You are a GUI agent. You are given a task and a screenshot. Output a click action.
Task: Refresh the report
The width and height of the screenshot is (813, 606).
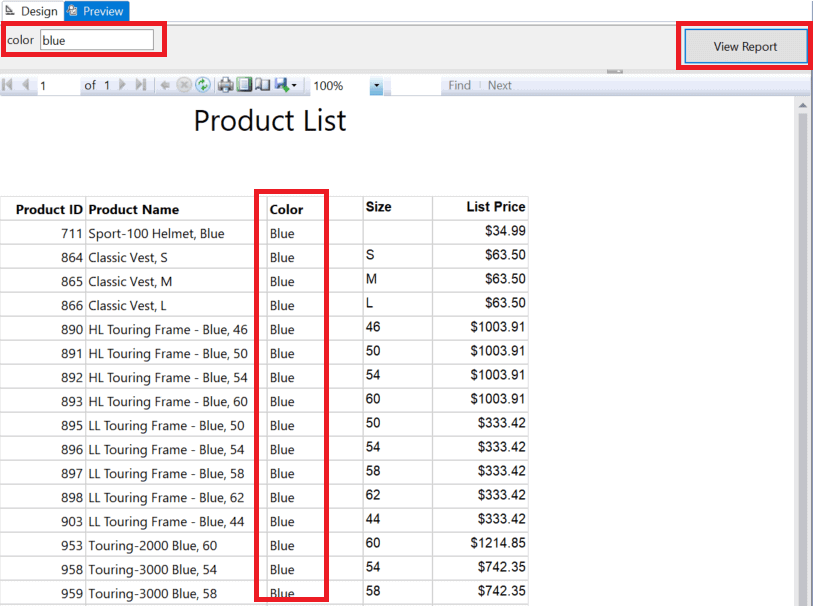click(203, 86)
